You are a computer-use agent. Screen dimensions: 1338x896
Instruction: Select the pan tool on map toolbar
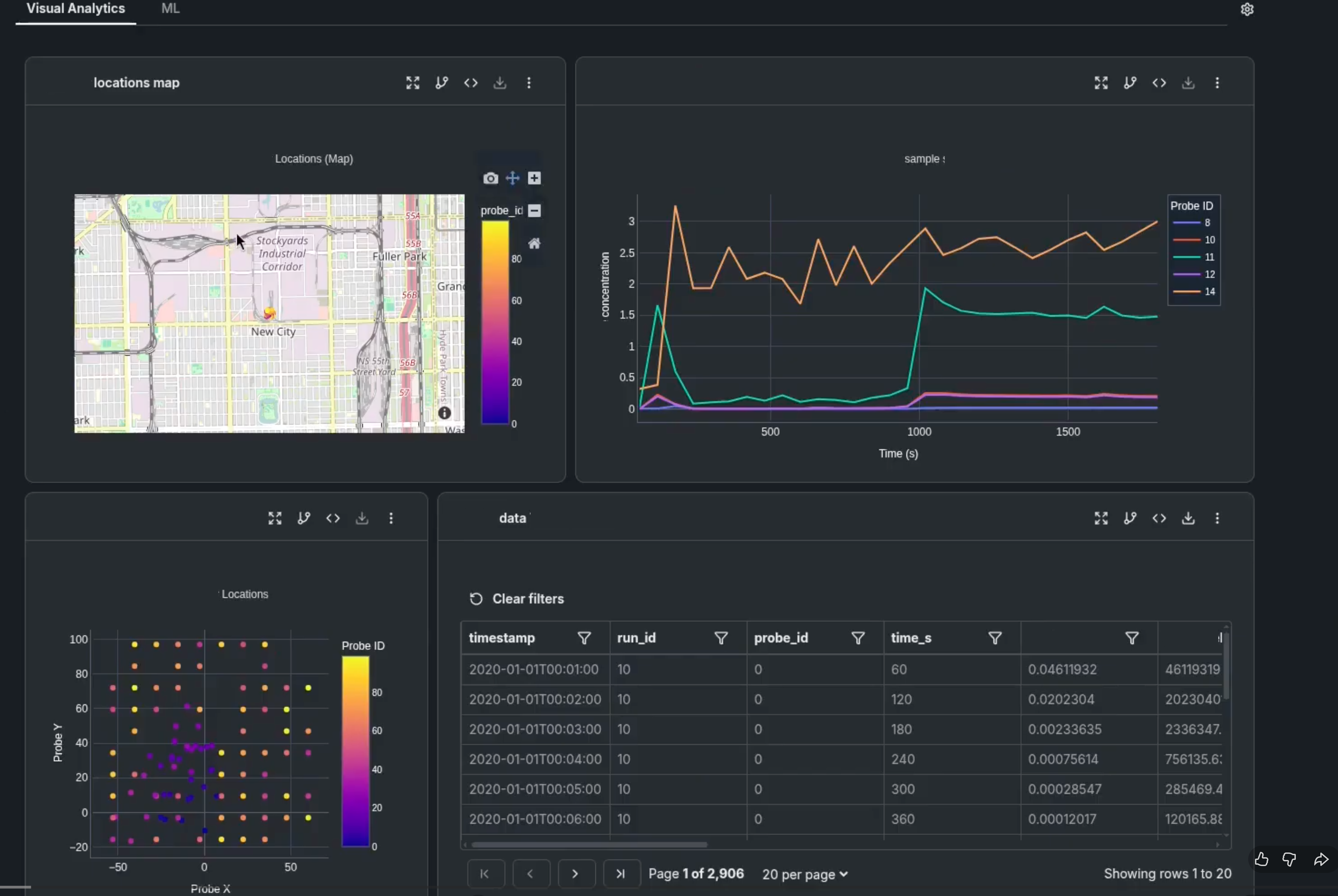(513, 178)
